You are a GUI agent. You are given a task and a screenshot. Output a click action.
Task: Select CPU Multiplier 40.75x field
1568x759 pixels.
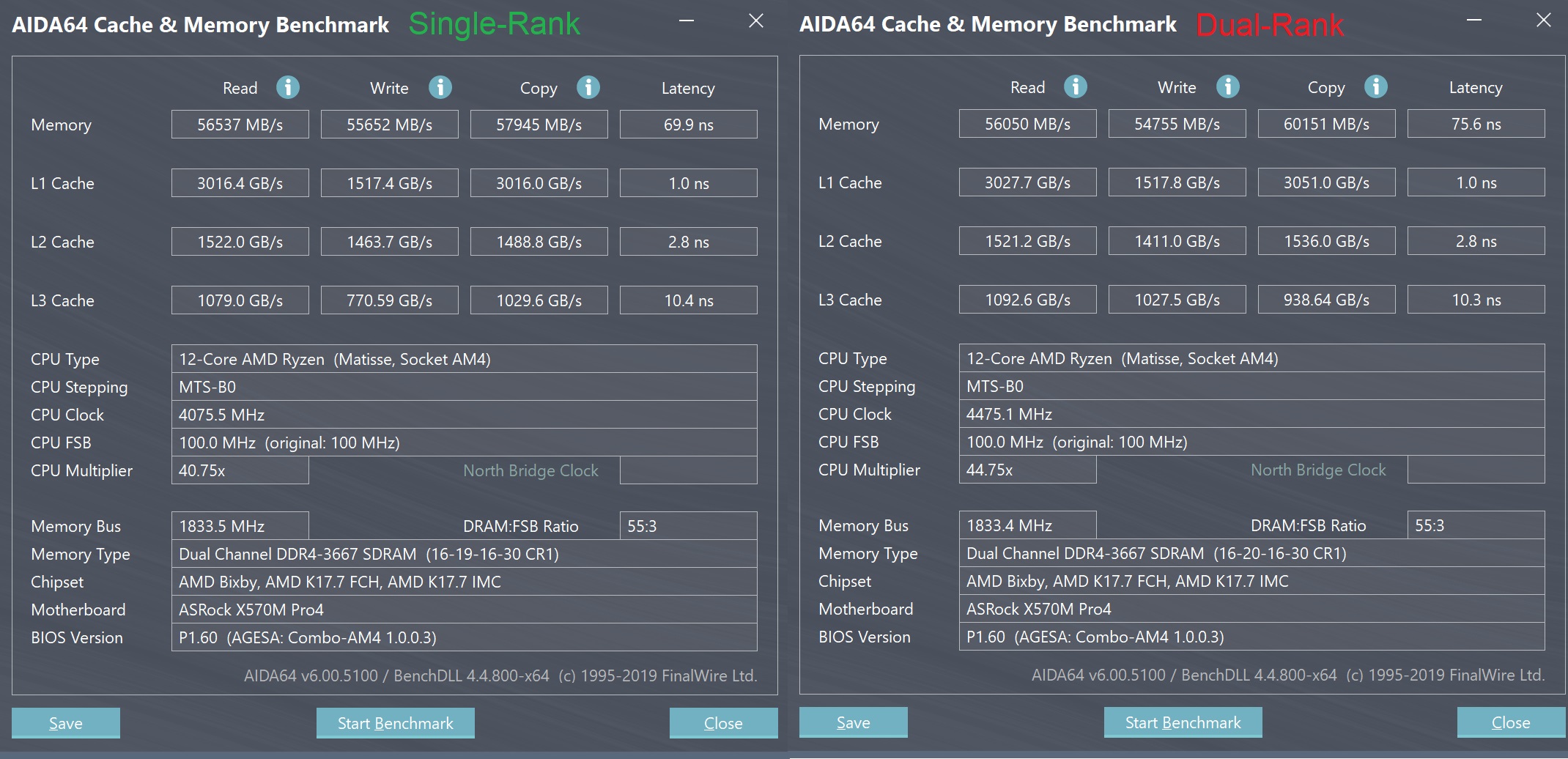coord(240,470)
